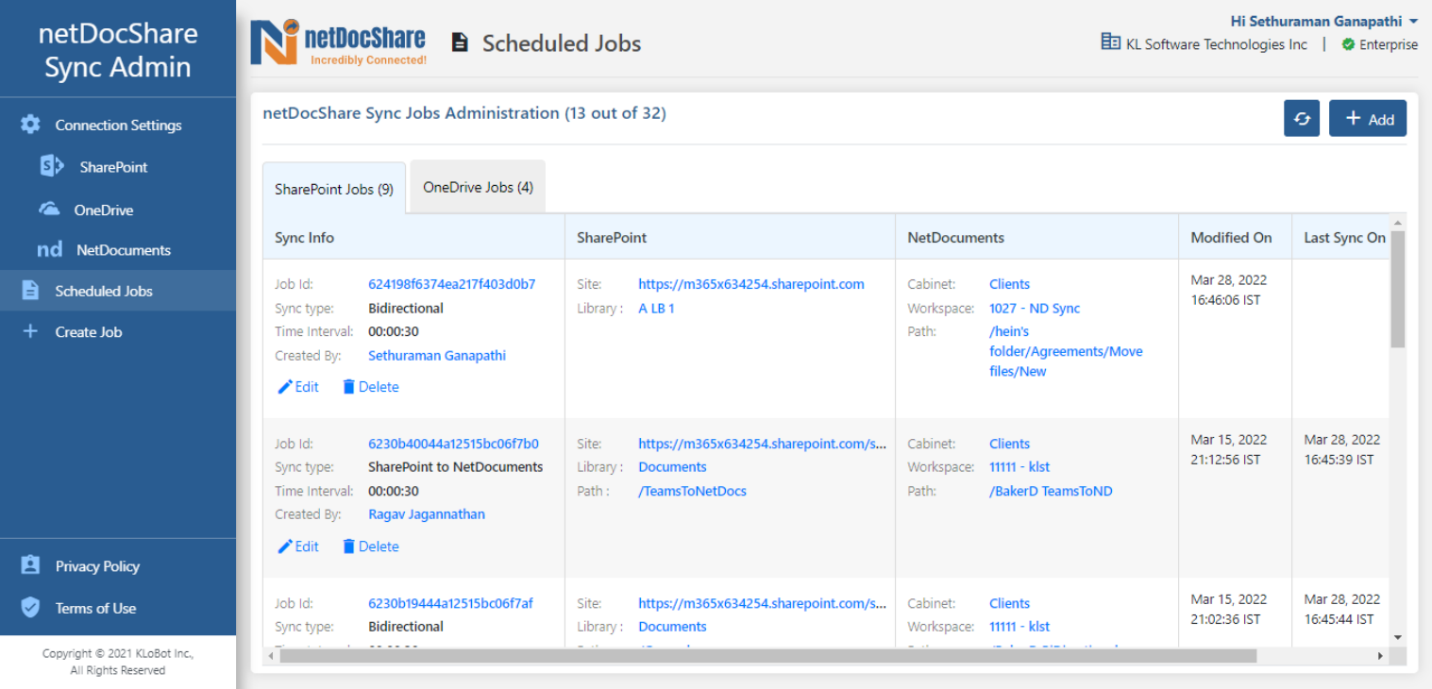1432x689 pixels.
Task: Click the Mar 15, 2022 21:12:56 IST modified date
Action: click(x=1229, y=450)
